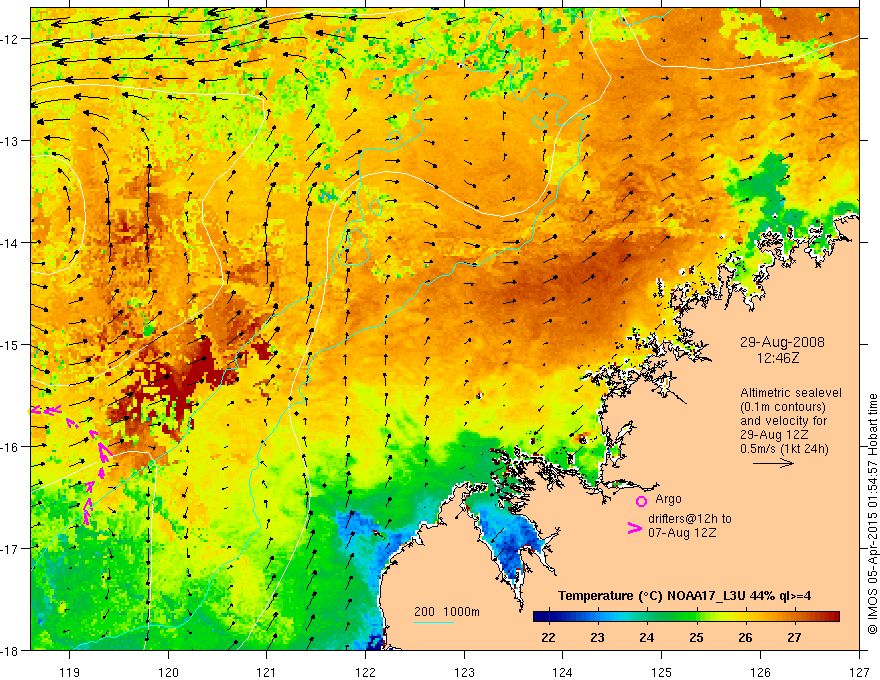This screenshot has height=680, width=880.
Task: Click the Temperature NOAA17_L3U title text
Action: coord(684,596)
